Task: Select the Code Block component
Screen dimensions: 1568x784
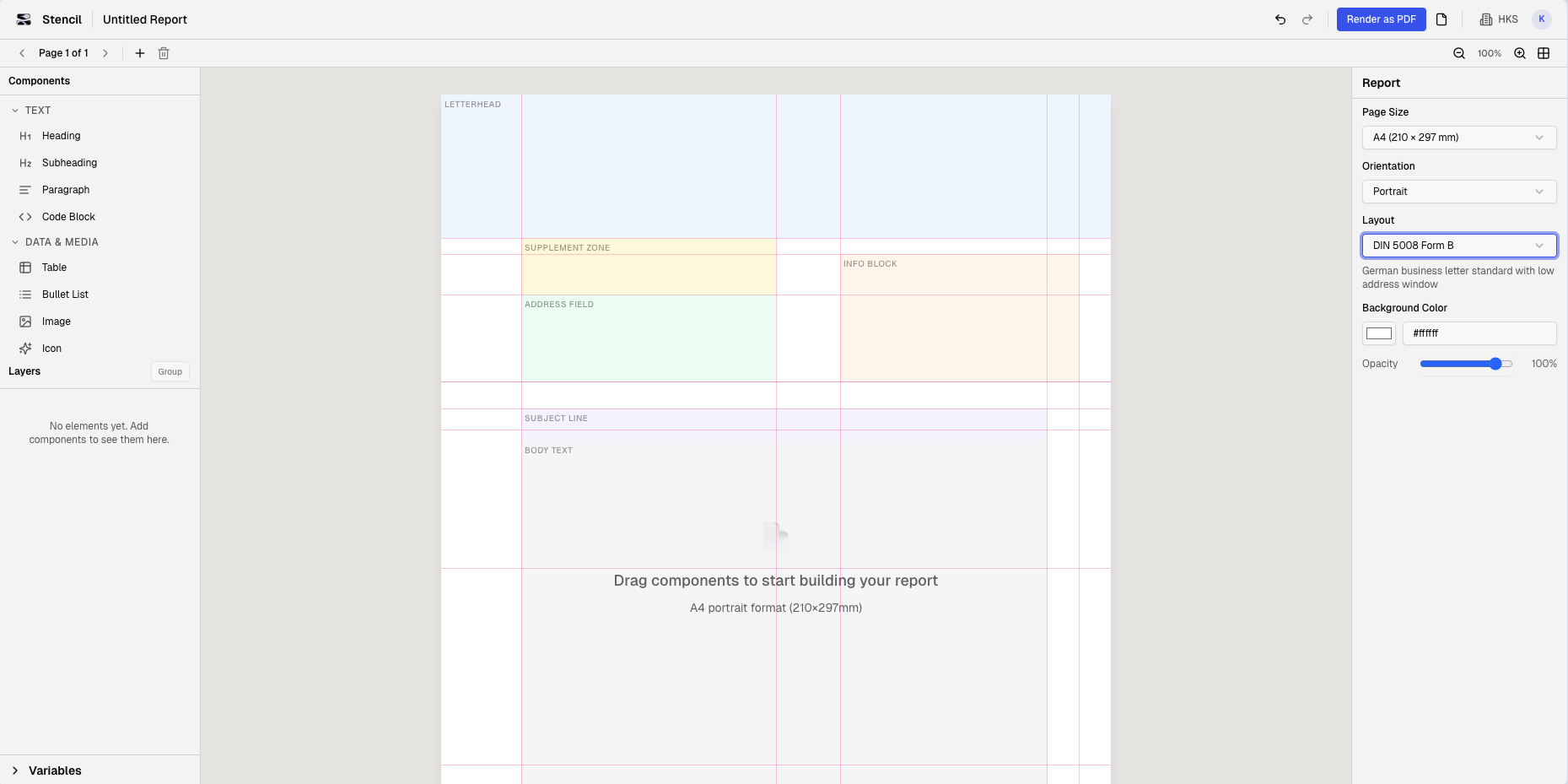Action: point(26,216)
